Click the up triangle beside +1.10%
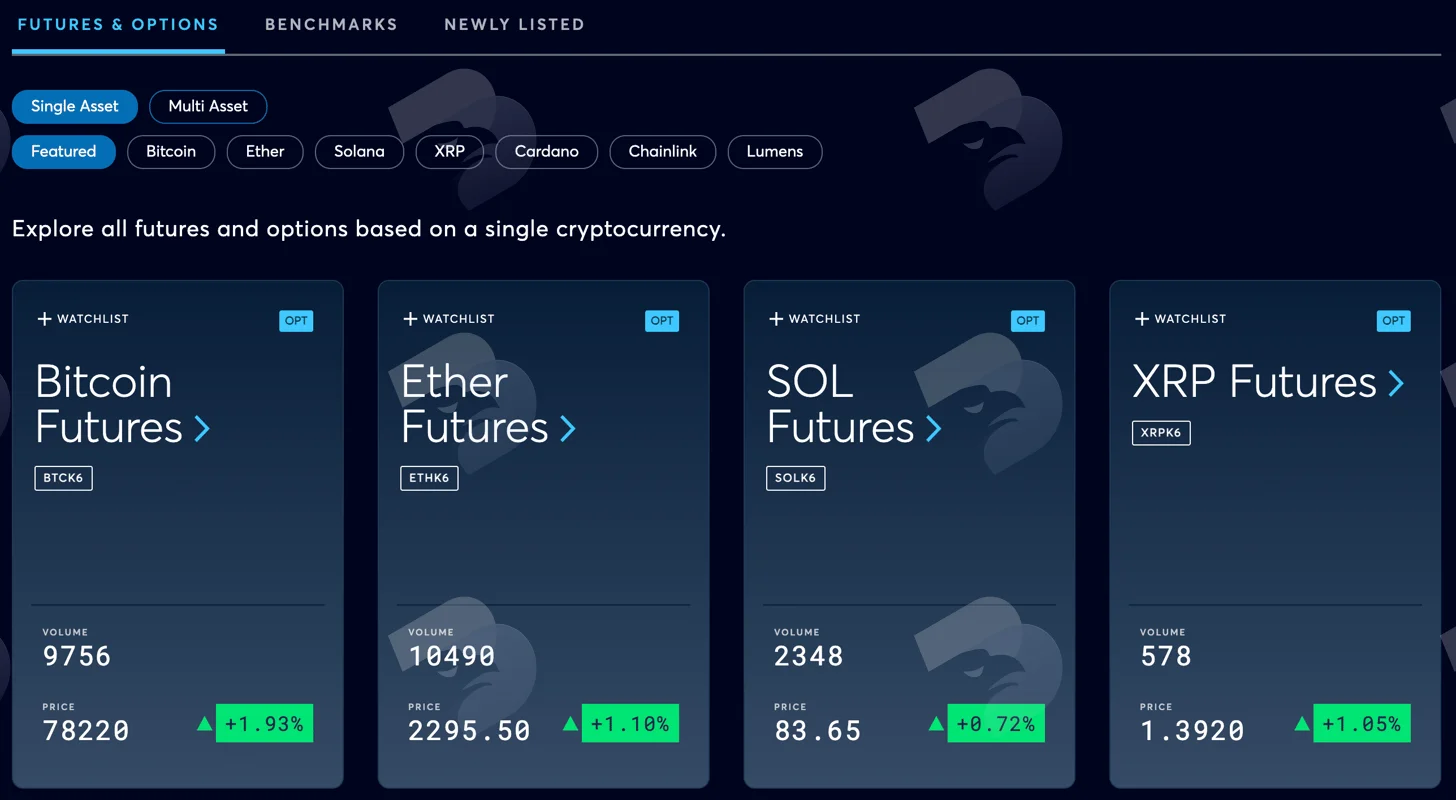This screenshot has height=800, width=1456. 571,723
